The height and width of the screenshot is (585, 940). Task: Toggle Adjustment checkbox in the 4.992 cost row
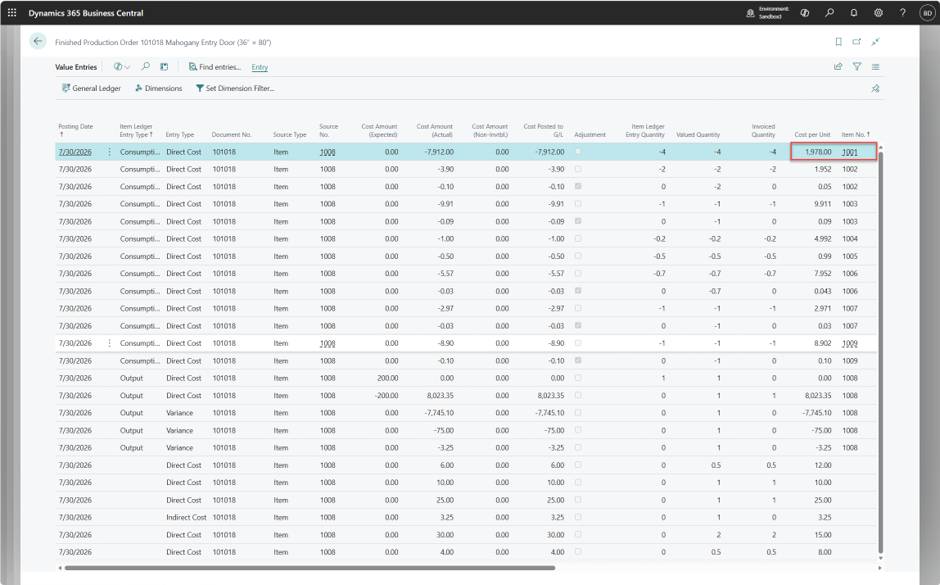pyautogui.click(x=578, y=239)
